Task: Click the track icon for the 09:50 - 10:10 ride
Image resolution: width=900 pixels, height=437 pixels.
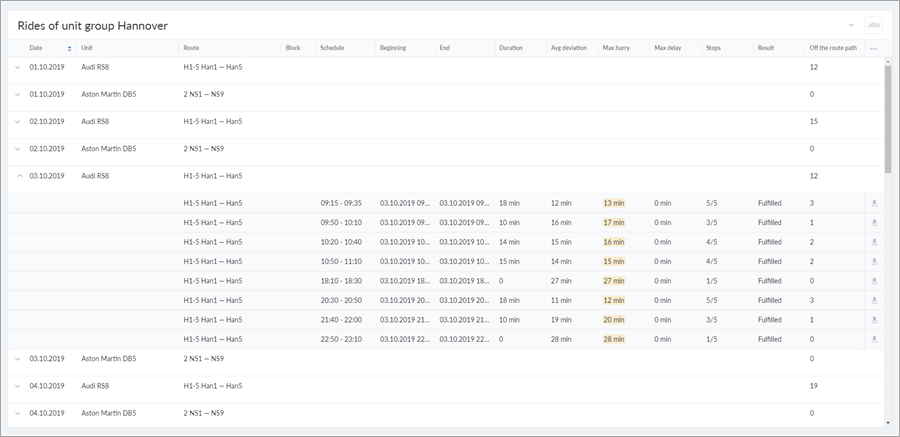Action: 874,222
